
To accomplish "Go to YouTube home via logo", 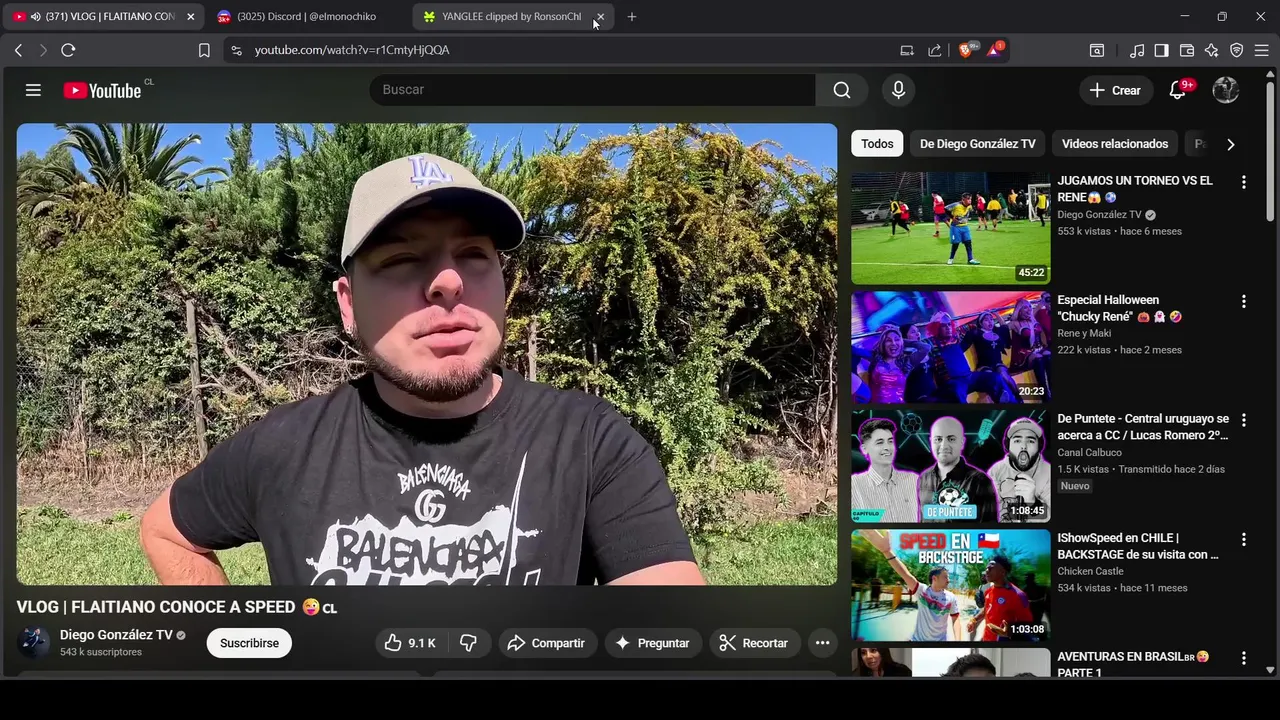I will click(102, 90).
